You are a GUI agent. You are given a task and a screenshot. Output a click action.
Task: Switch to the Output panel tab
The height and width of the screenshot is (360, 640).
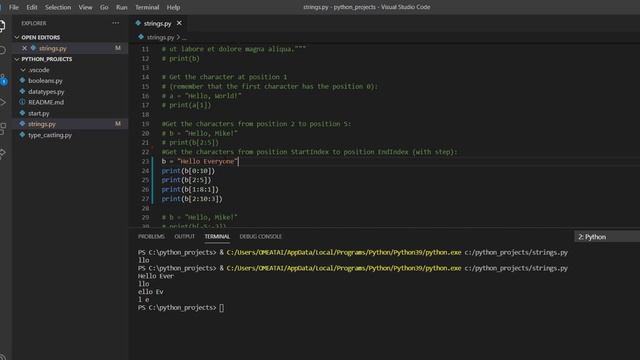coord(184,237)
